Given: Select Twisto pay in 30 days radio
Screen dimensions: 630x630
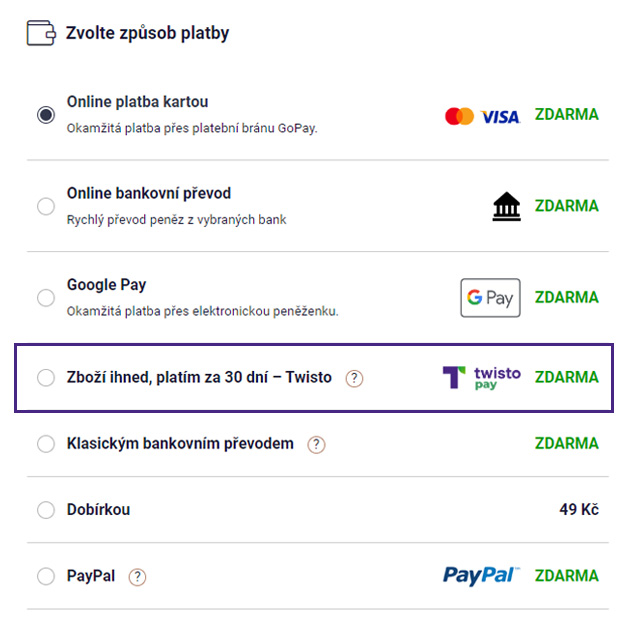Looking at the screenshot, I should pos(45,378).
